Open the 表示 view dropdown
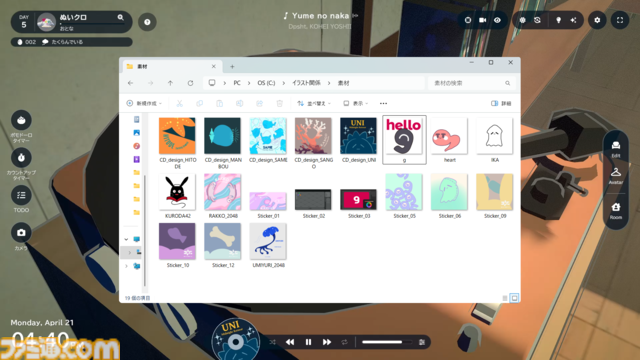640x360 pixels. pos(356,104)
